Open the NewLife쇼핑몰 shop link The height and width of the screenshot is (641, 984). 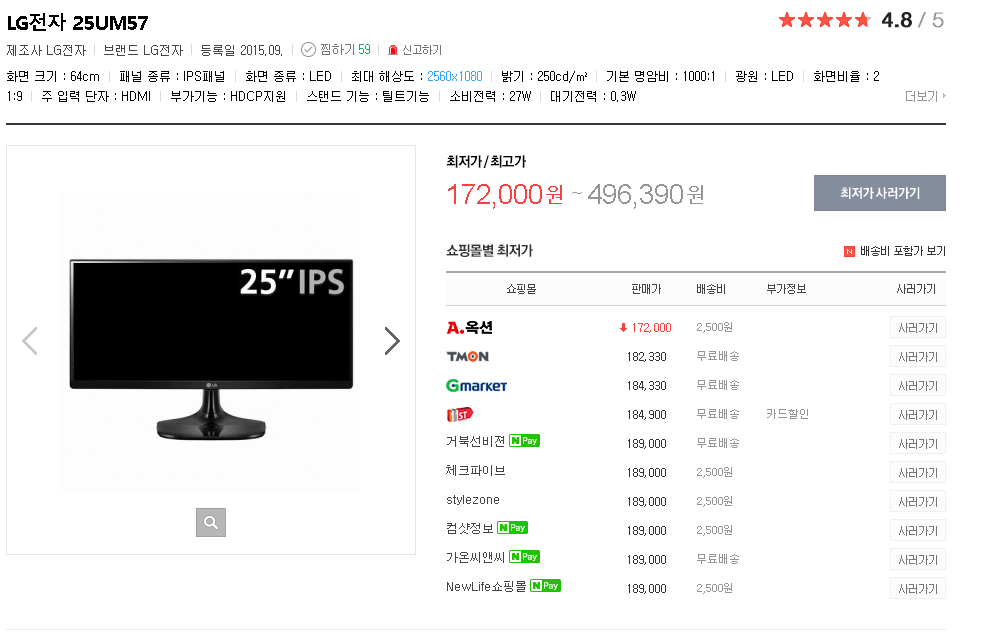coord(485,587)
